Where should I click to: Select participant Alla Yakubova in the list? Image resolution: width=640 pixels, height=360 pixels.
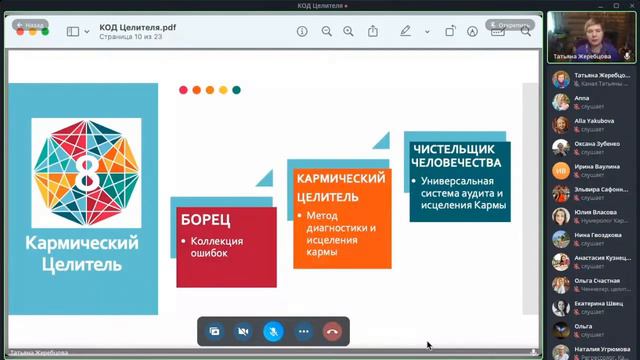coord(591,125)
